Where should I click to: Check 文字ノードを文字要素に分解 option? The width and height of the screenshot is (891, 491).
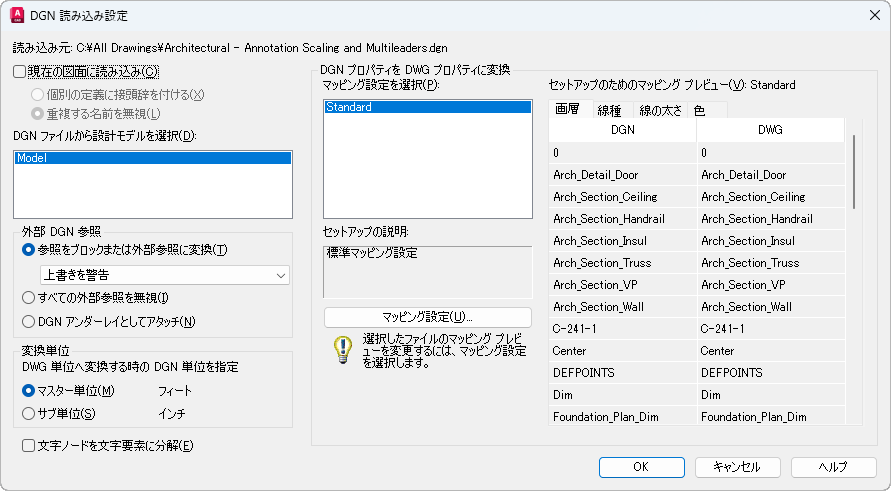coord(28,446)
